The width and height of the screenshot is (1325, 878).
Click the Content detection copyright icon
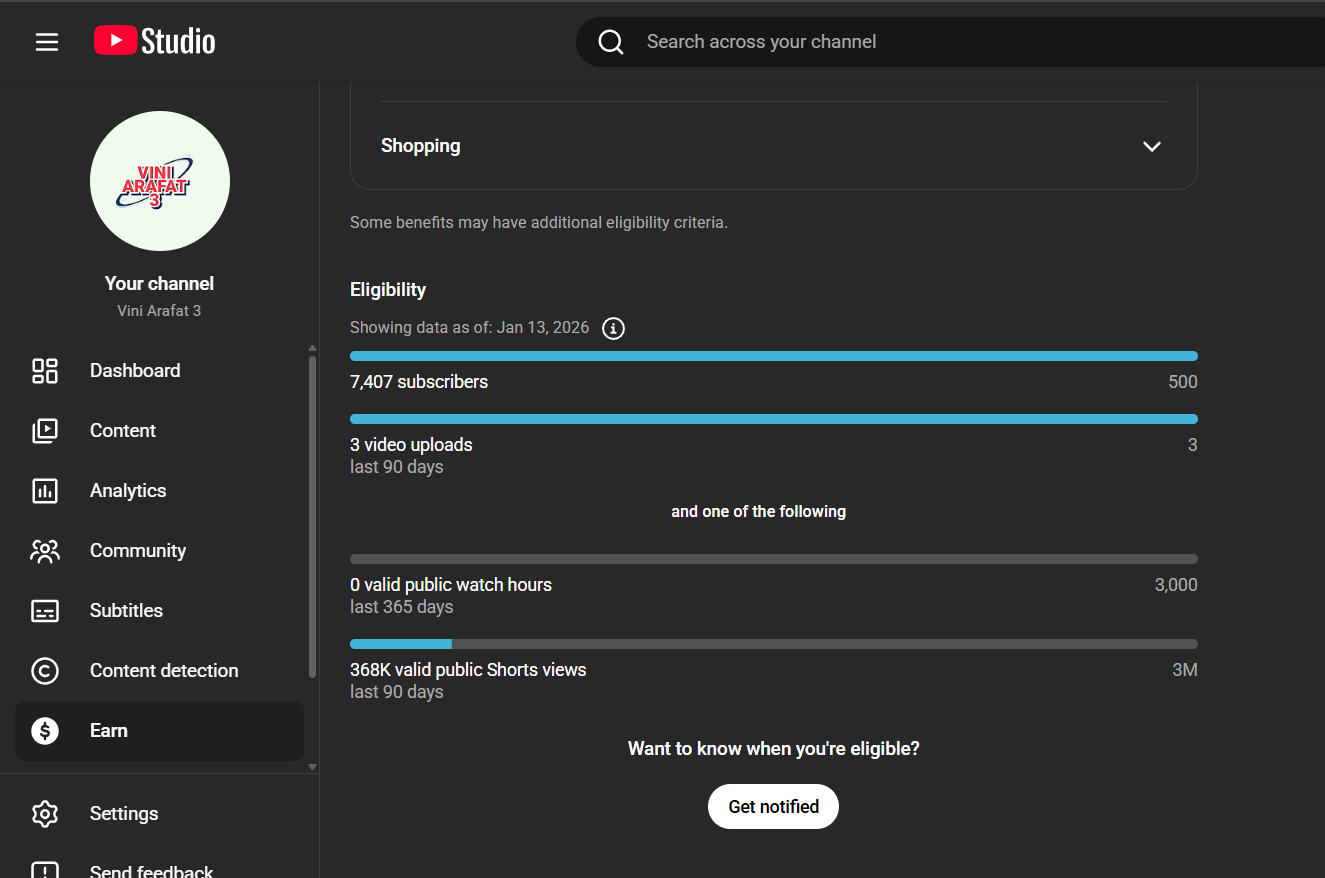(45, 671)
